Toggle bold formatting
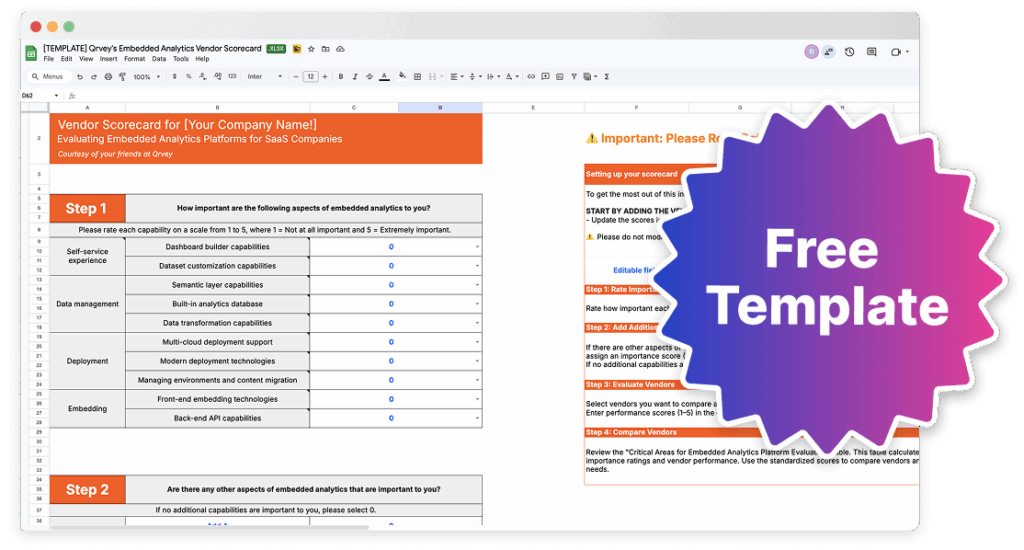The height and width of the screenshot is (550, 1024). tap(341, 77)
